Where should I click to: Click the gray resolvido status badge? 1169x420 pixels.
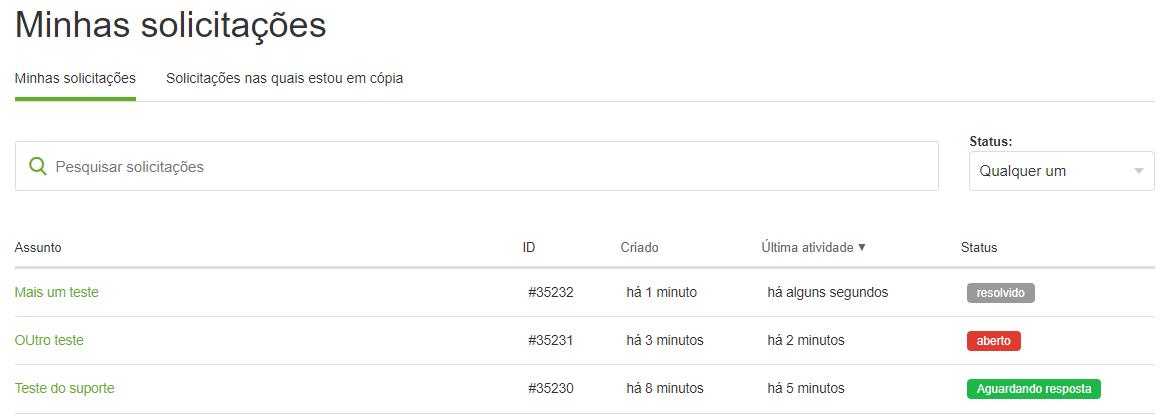(x=1001, y=293)
